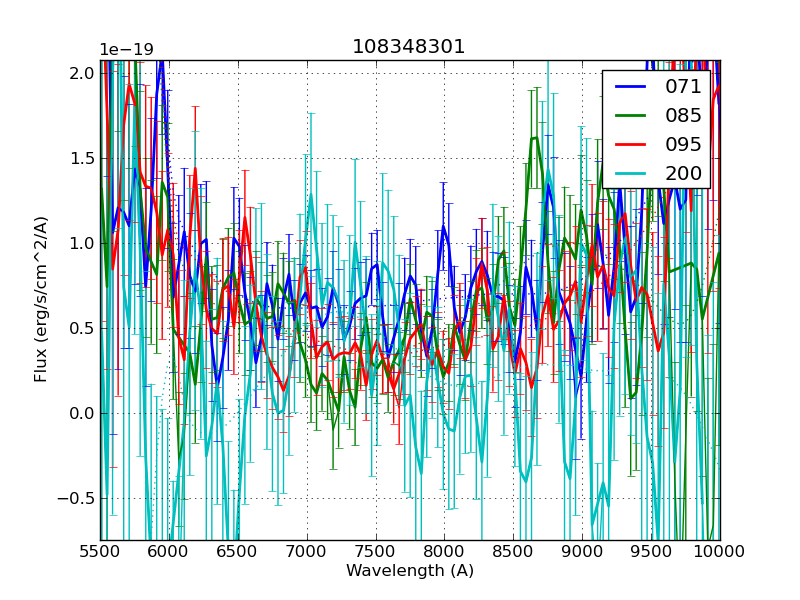This screenshot has height=600, width=800.
Task: Click the 1e-19 exponent label
Action: click(x=126, y=50)
